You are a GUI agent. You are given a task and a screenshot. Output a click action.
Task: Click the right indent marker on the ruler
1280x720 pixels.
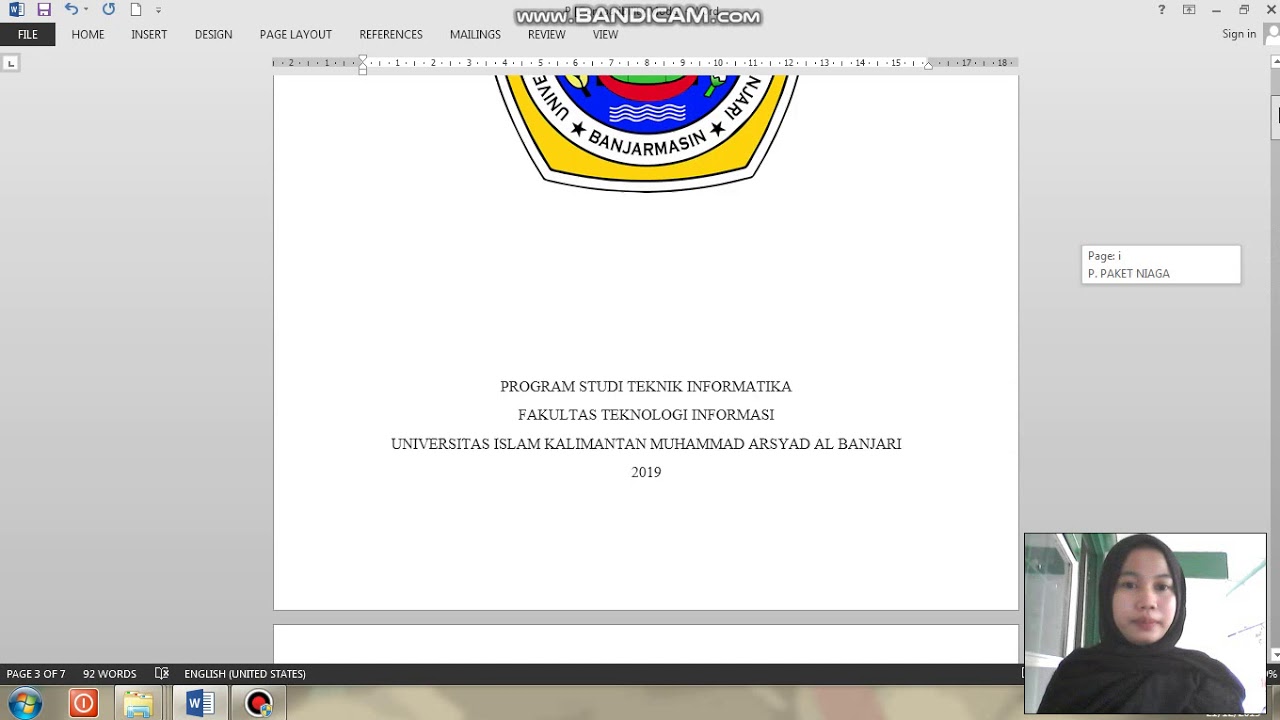928,65
